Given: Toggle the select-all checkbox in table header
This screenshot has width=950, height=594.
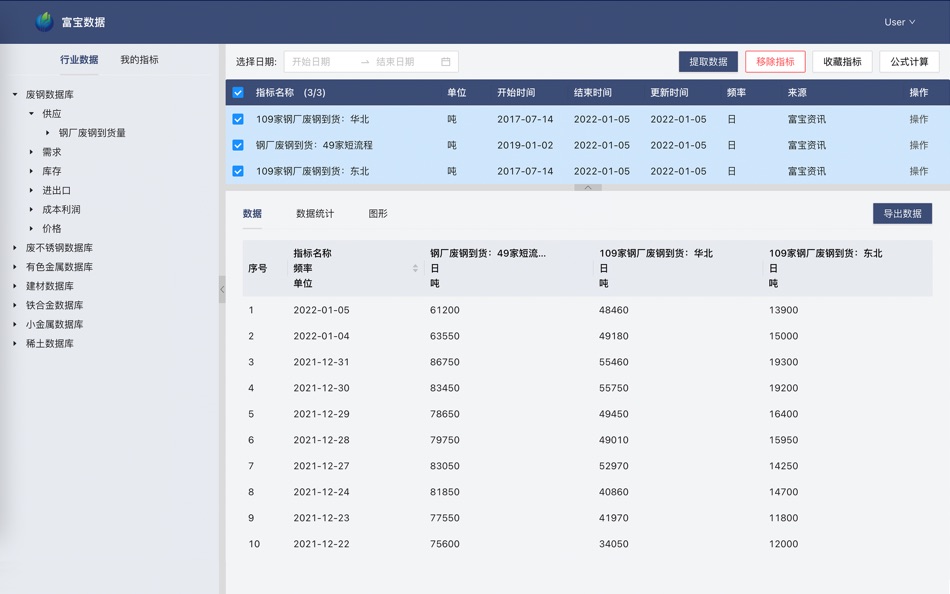Looking at the screenshot, I should click(238, 93).
